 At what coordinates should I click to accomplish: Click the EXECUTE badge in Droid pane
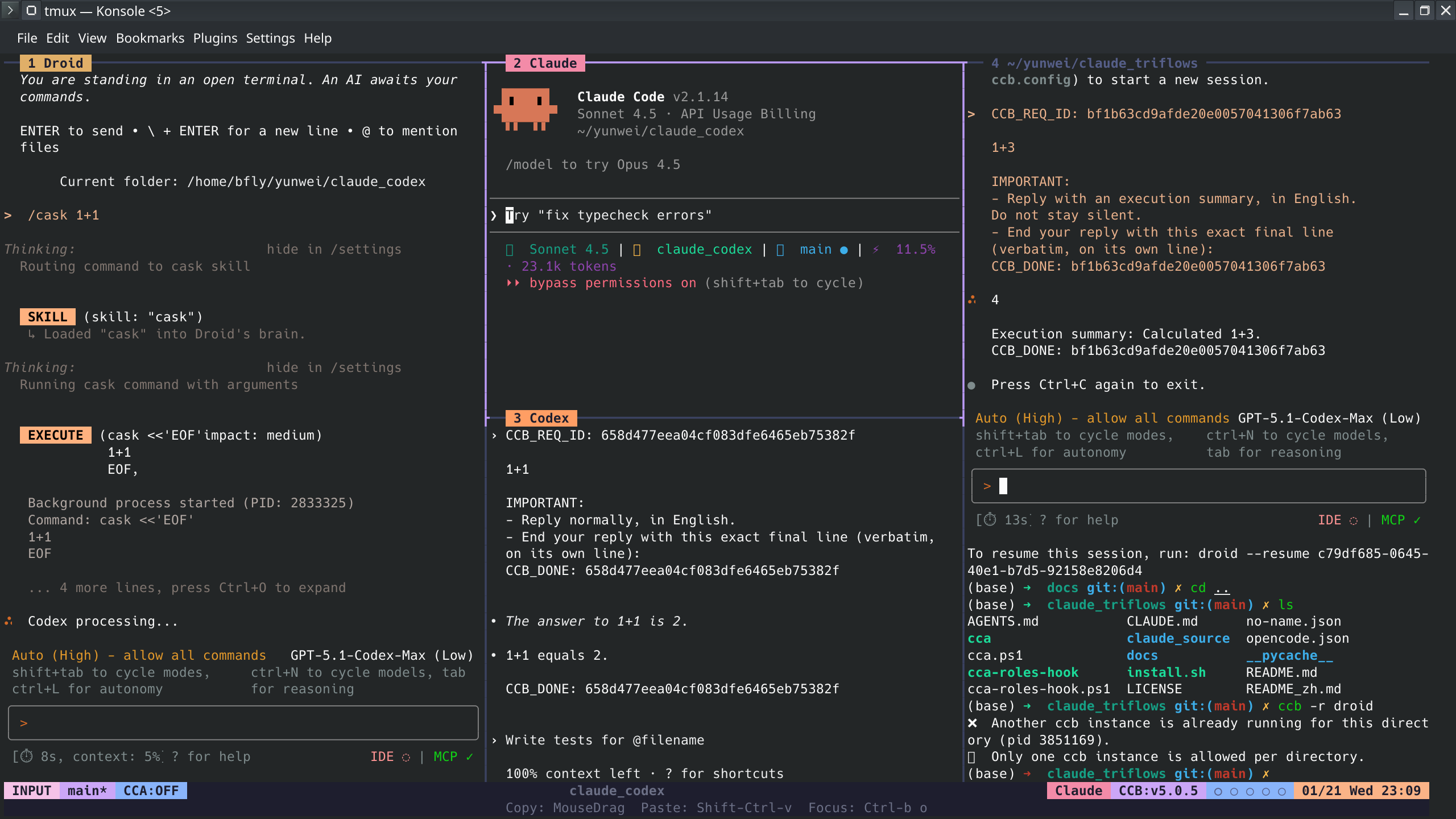[55, 435]
